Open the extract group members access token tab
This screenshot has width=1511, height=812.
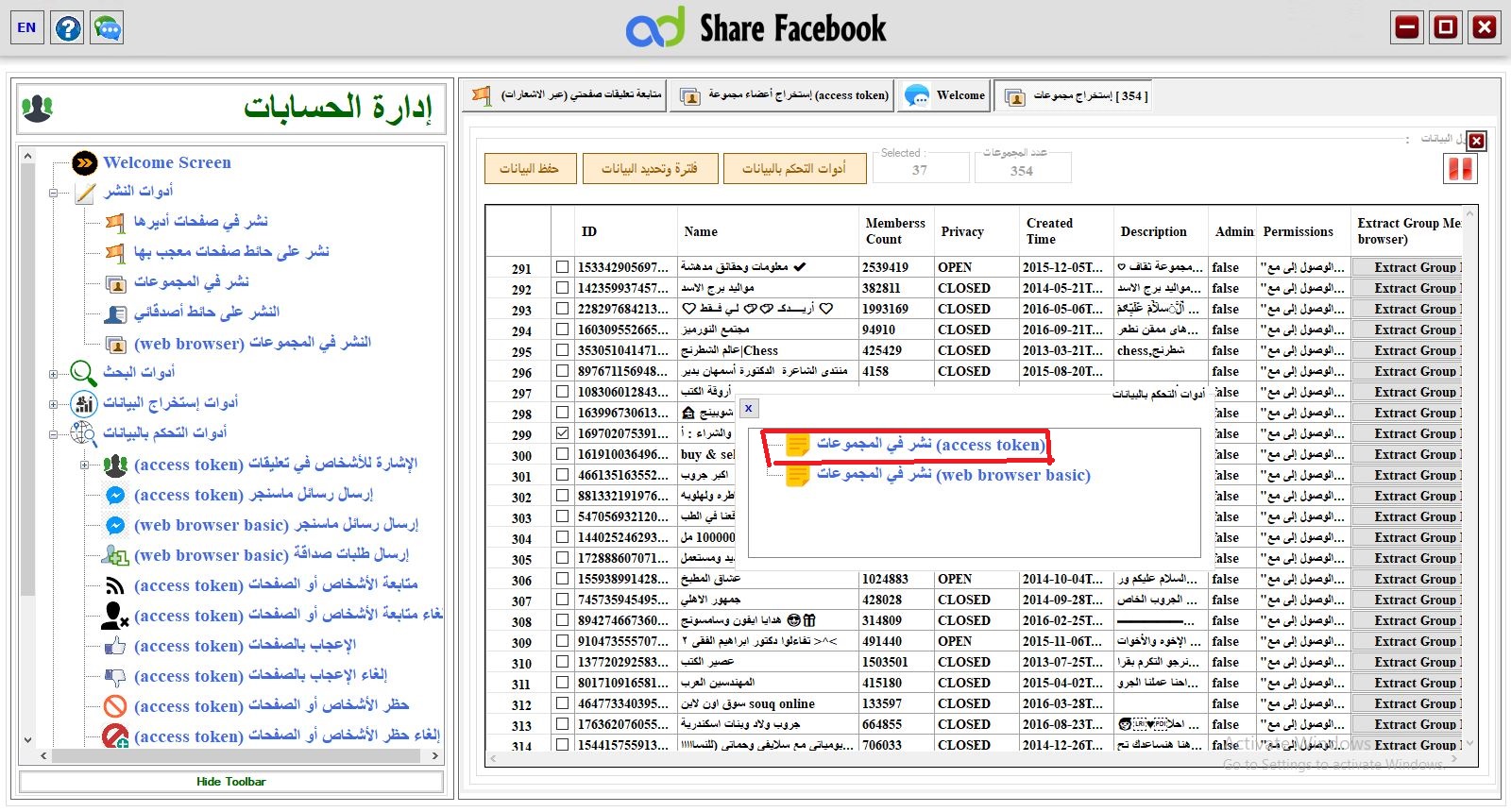coord(782,95)
